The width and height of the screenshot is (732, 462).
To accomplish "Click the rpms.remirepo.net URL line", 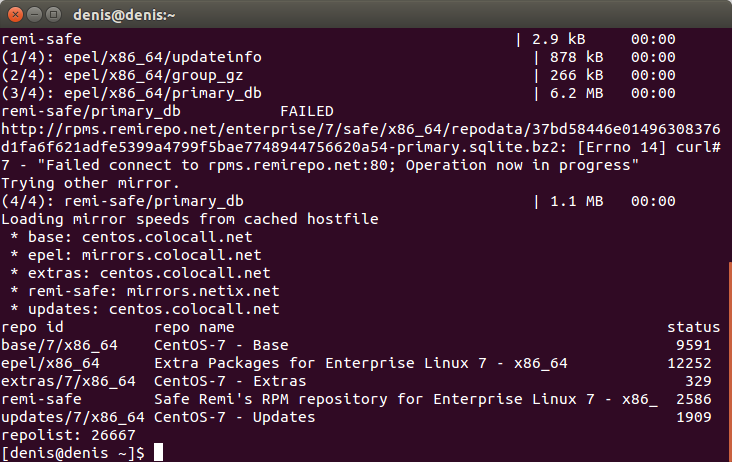I will tap(360, 129).
